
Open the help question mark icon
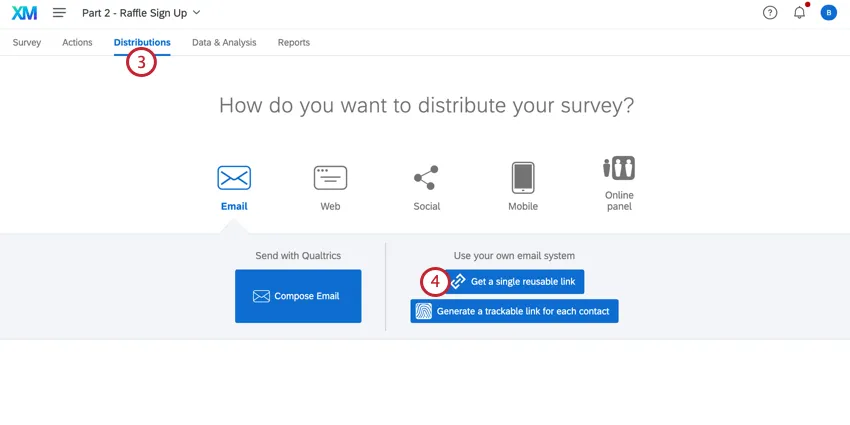point(770,13)
